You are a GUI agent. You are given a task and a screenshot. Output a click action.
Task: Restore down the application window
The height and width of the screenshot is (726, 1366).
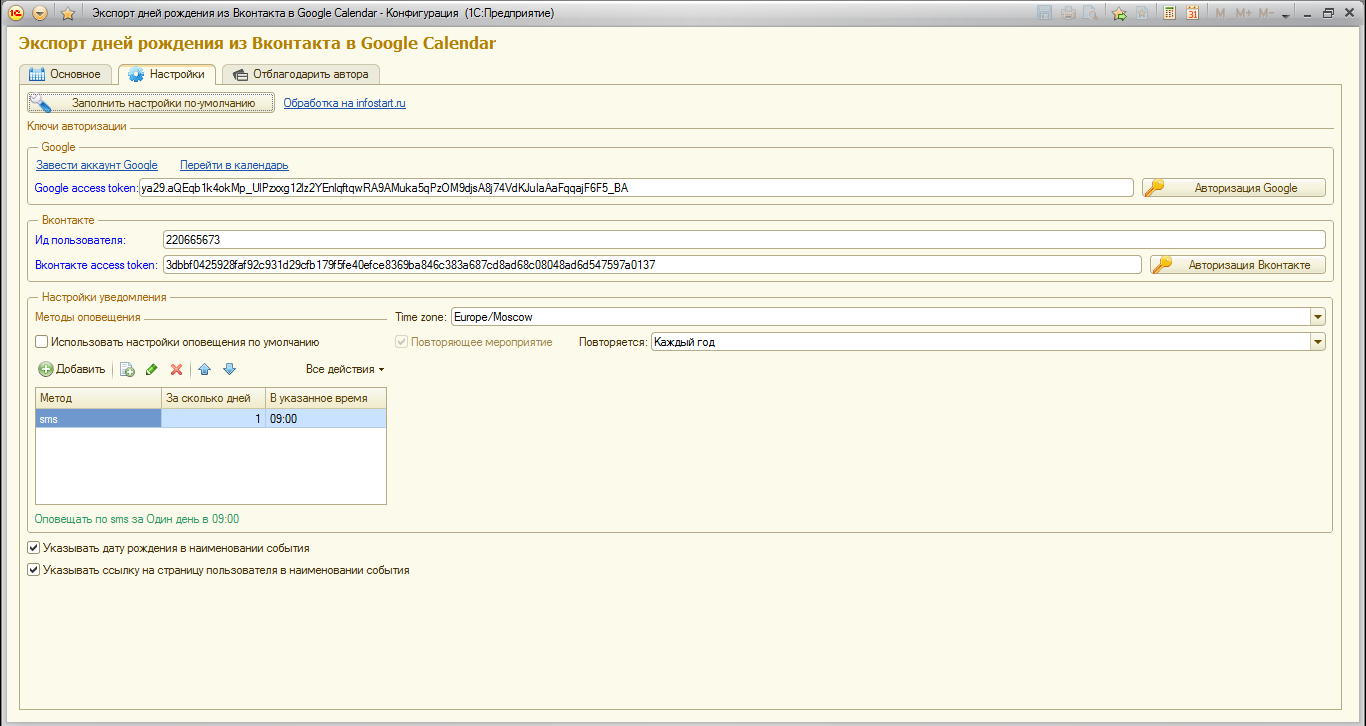(1328, 13)
